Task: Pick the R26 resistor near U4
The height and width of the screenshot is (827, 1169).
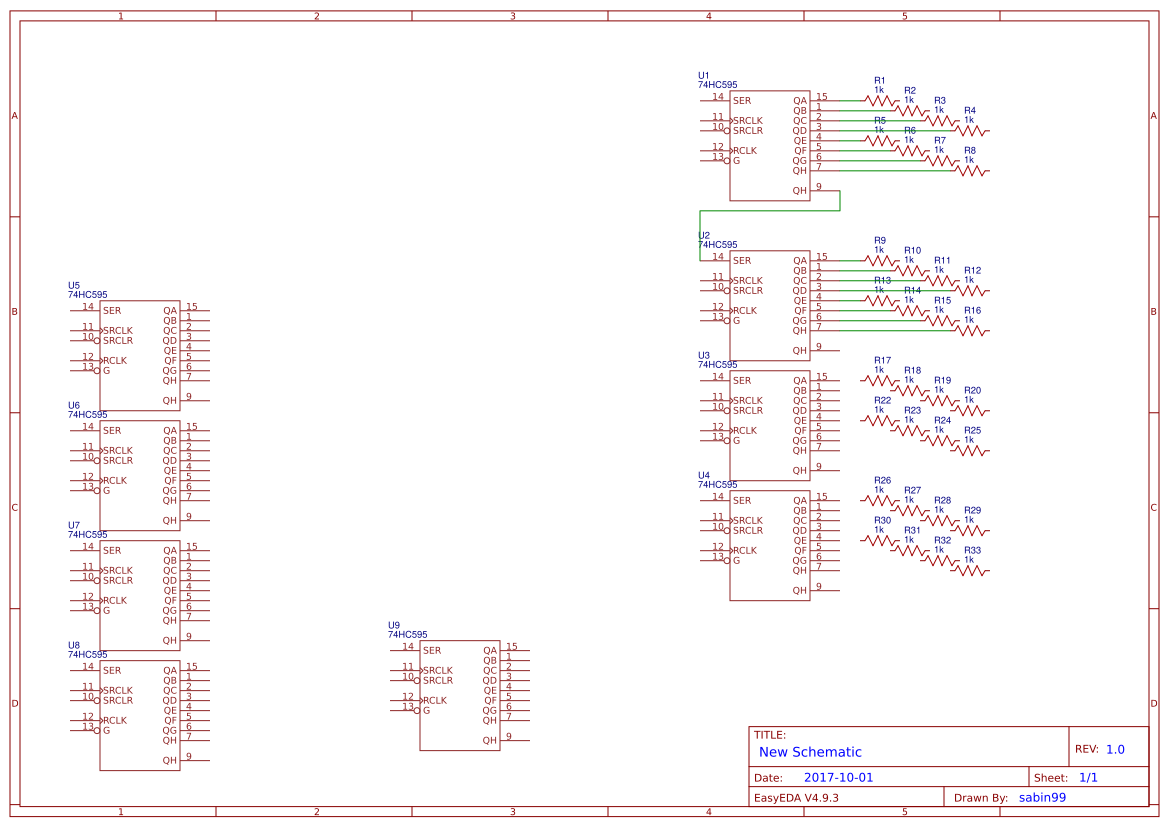Action: coord(880,500)
